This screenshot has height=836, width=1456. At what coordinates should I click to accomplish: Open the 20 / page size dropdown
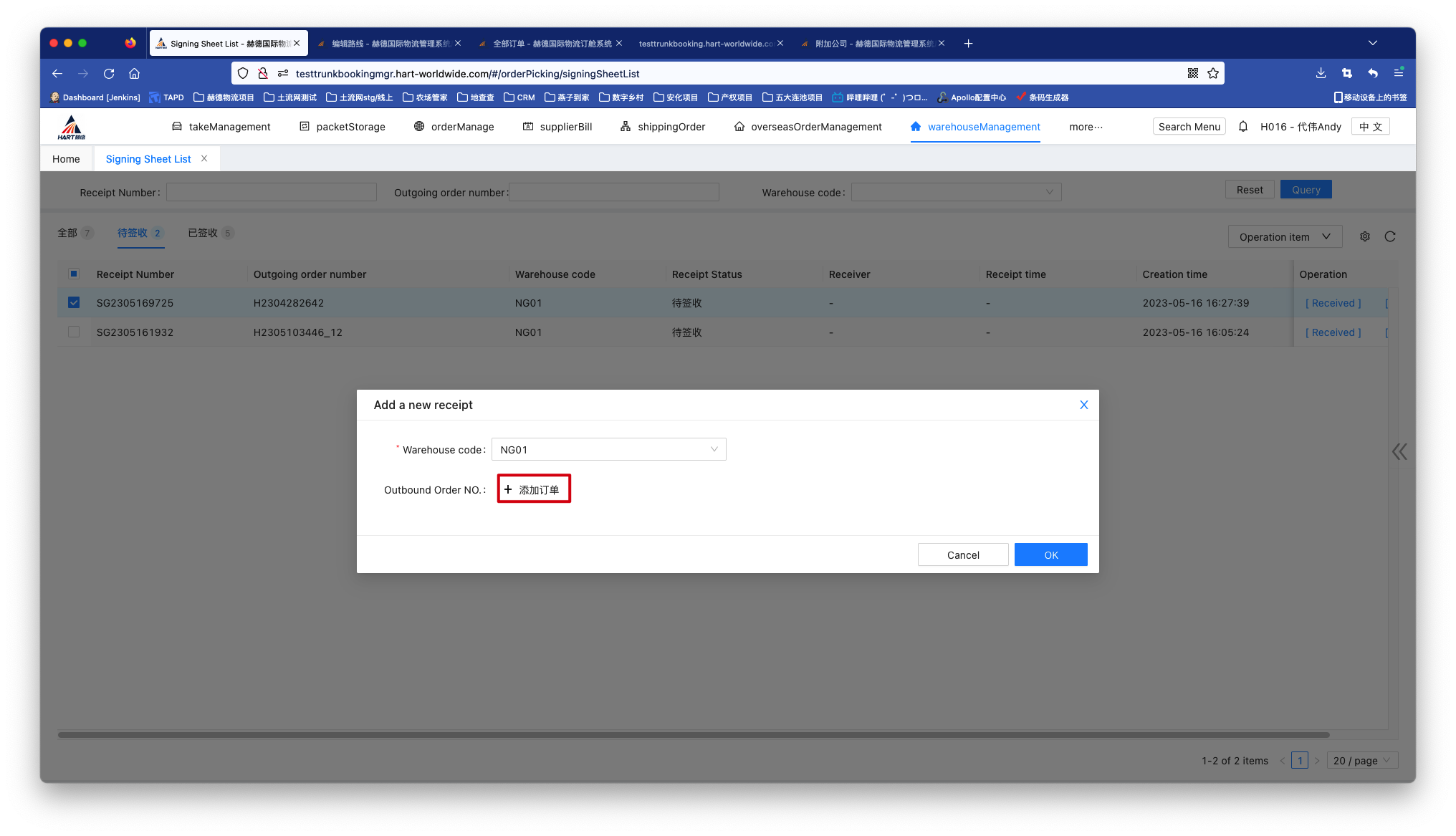(1361, 760)
